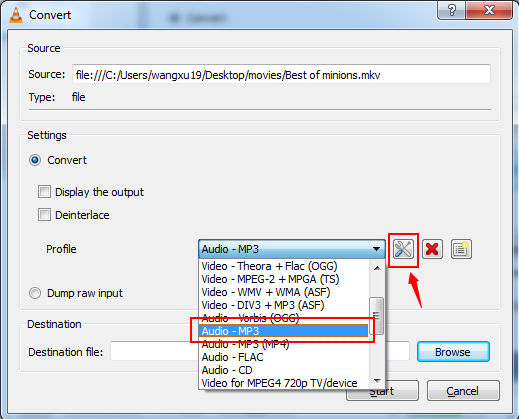Close the Convert dialog window
Viewport: 519px width, 419px height.
[x=489, y=10]
